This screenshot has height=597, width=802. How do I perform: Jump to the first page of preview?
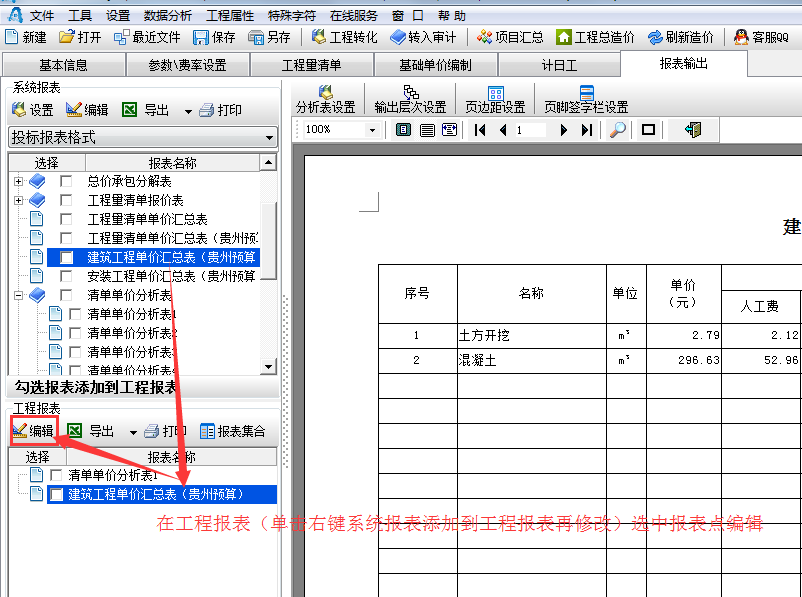tap(481, 130)
